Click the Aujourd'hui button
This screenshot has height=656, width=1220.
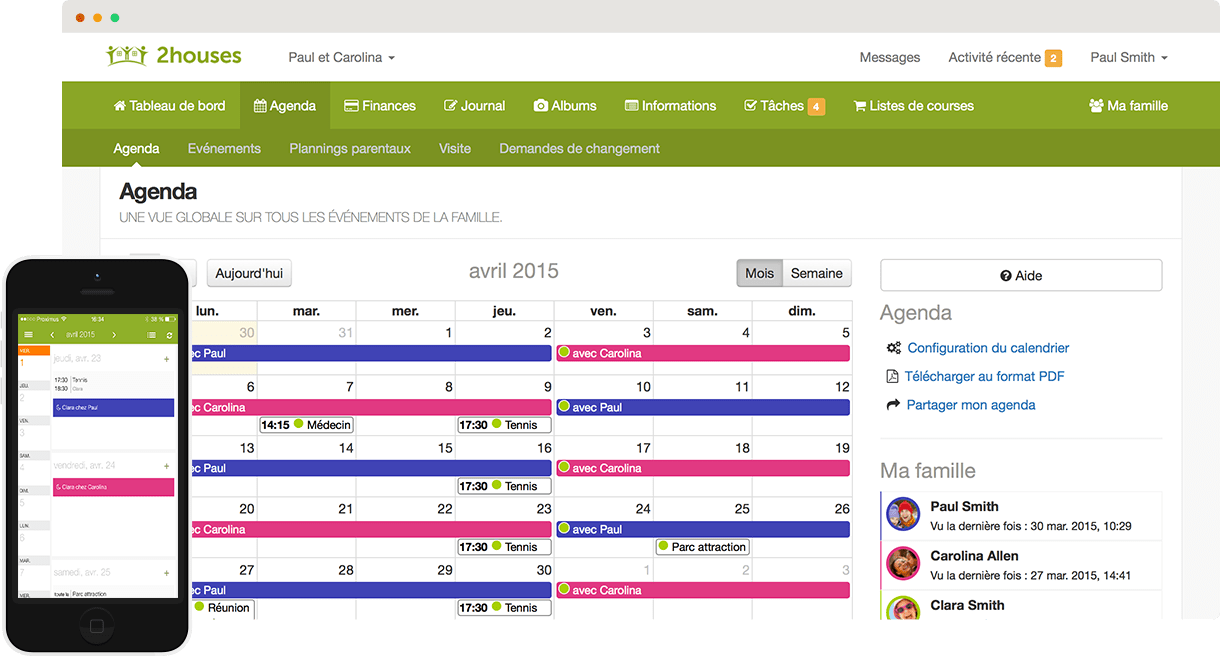[249, 273]
